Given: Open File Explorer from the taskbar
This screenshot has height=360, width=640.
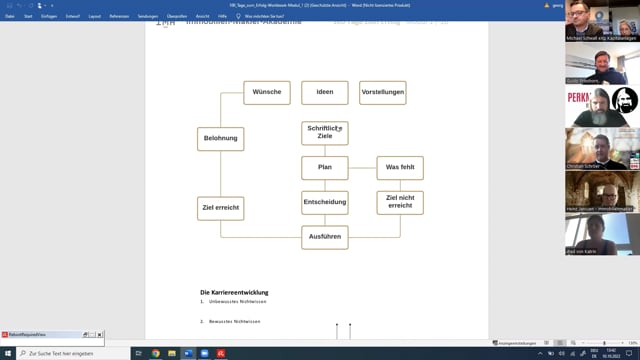Looking at the screenshot, I should [x=172, y=353].
